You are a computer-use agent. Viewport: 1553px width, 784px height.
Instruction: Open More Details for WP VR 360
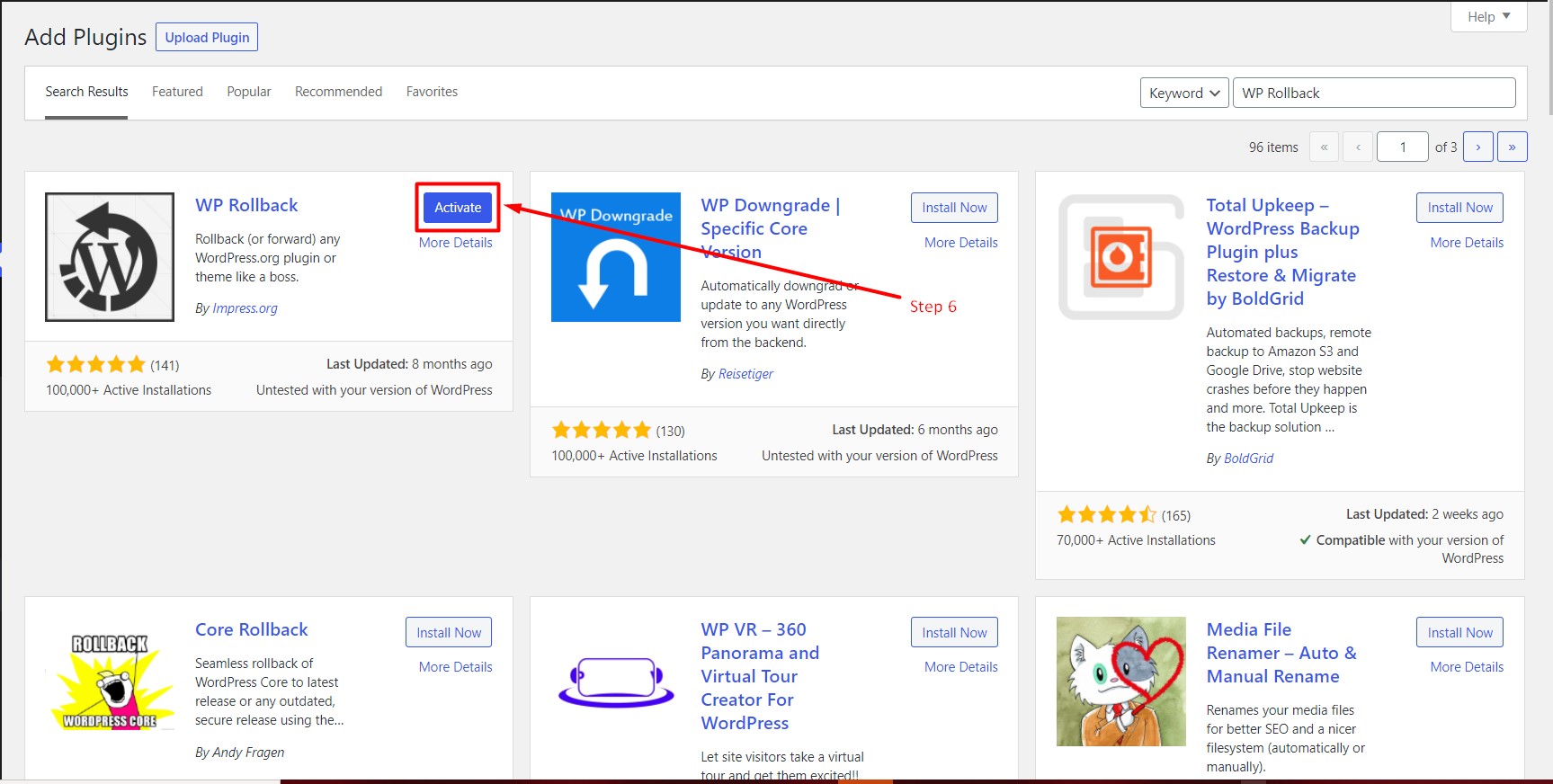(961, 667)
